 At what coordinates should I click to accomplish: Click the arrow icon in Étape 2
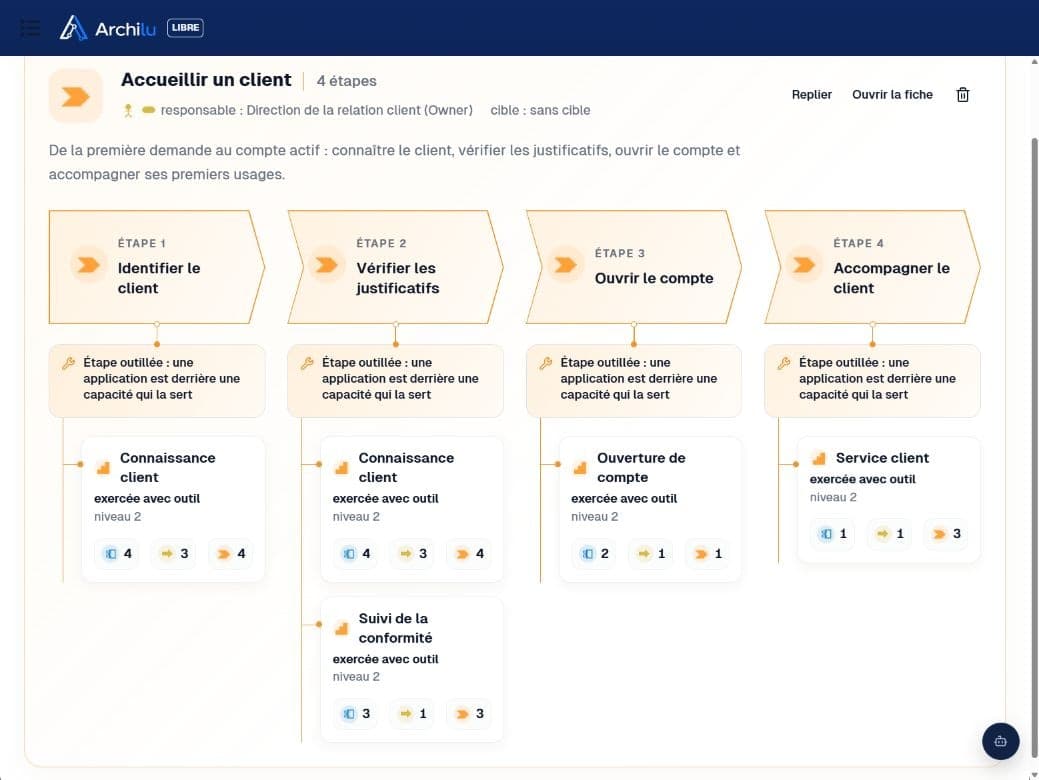(x=327, y=265)
